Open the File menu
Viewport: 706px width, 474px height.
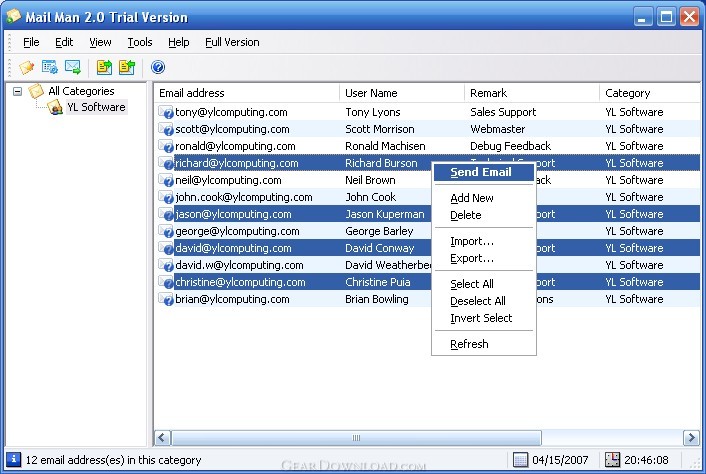point(31,42)
